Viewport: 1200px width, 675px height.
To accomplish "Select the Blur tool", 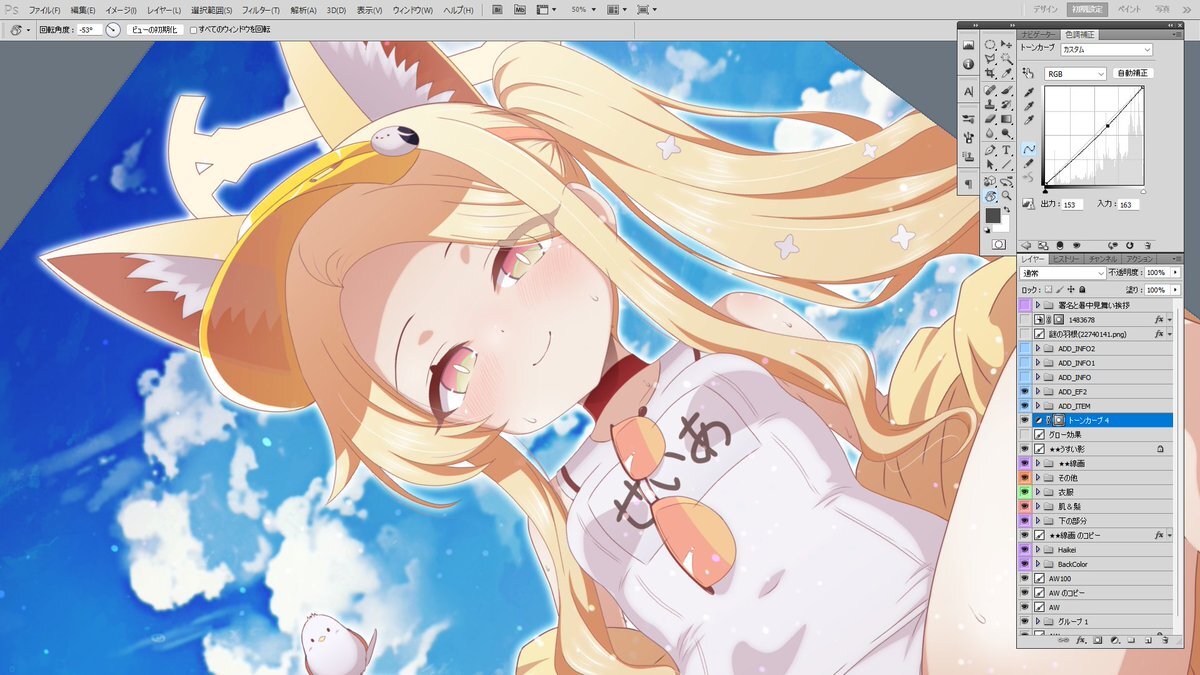I will (989, 134).
